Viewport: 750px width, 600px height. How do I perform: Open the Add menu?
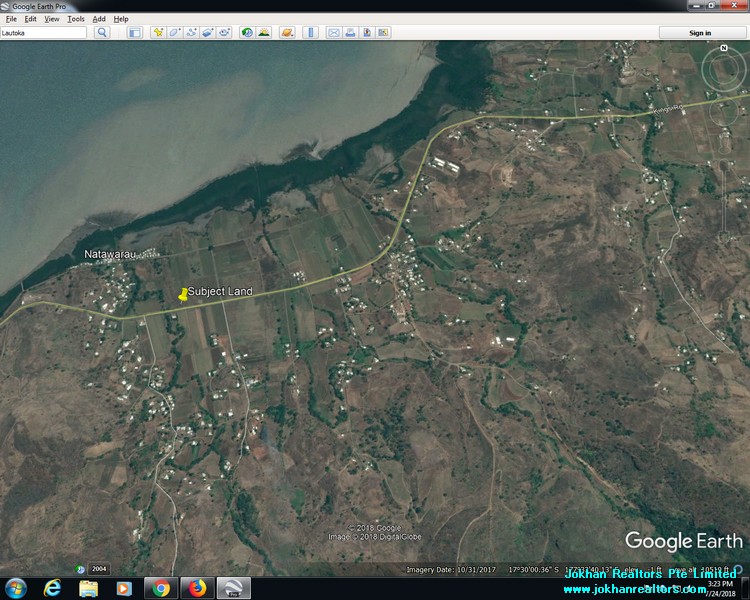click(99, 19)
